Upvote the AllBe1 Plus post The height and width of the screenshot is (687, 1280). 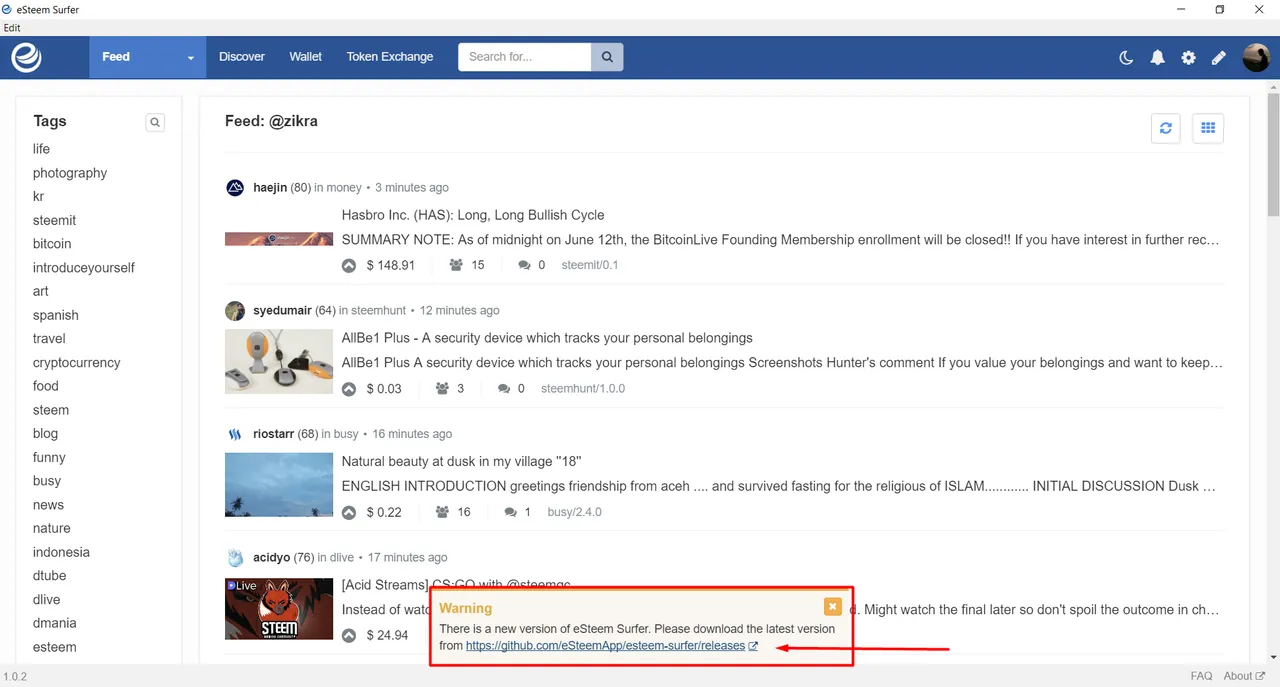pos(349,389)
